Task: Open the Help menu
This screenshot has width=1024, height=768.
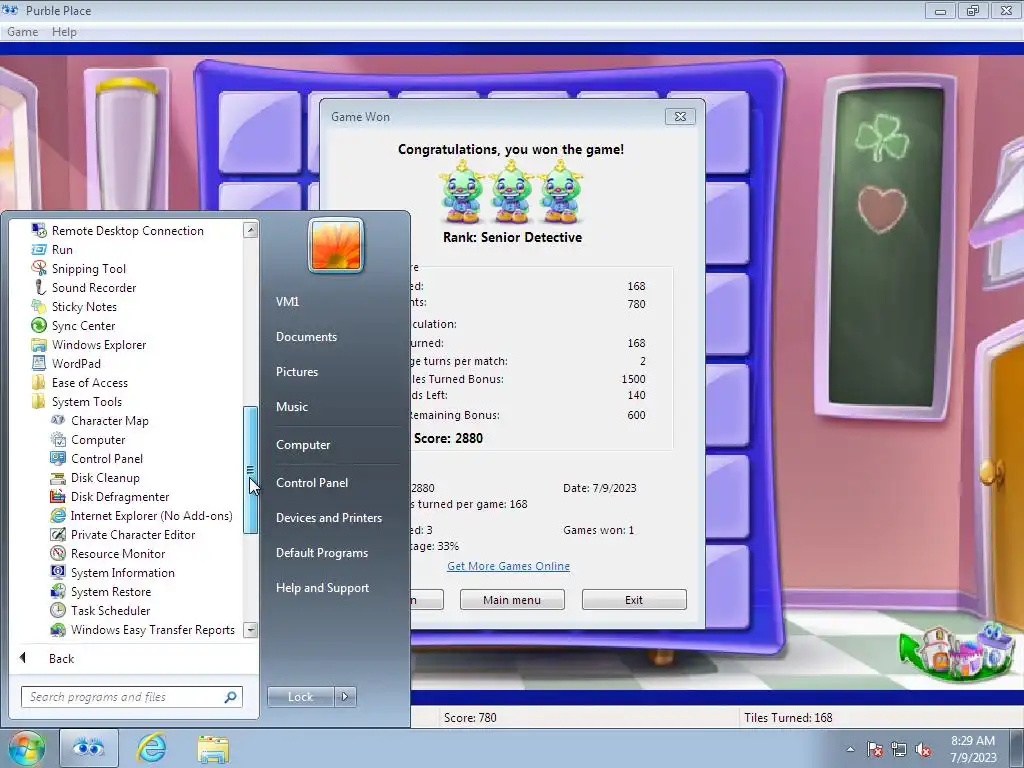Action: (x=64, y=31)
